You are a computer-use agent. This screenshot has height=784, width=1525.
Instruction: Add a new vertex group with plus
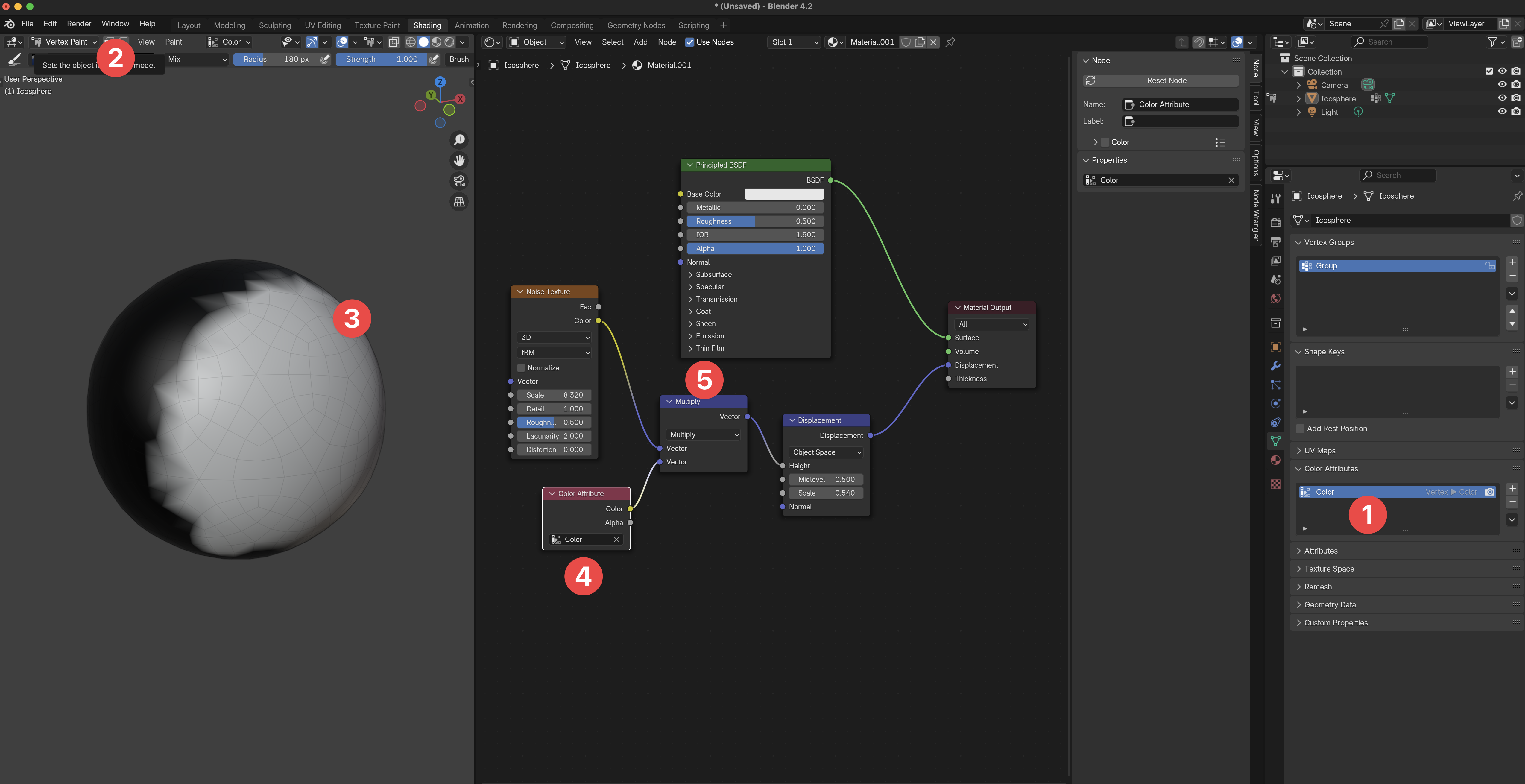[1512, 262]
